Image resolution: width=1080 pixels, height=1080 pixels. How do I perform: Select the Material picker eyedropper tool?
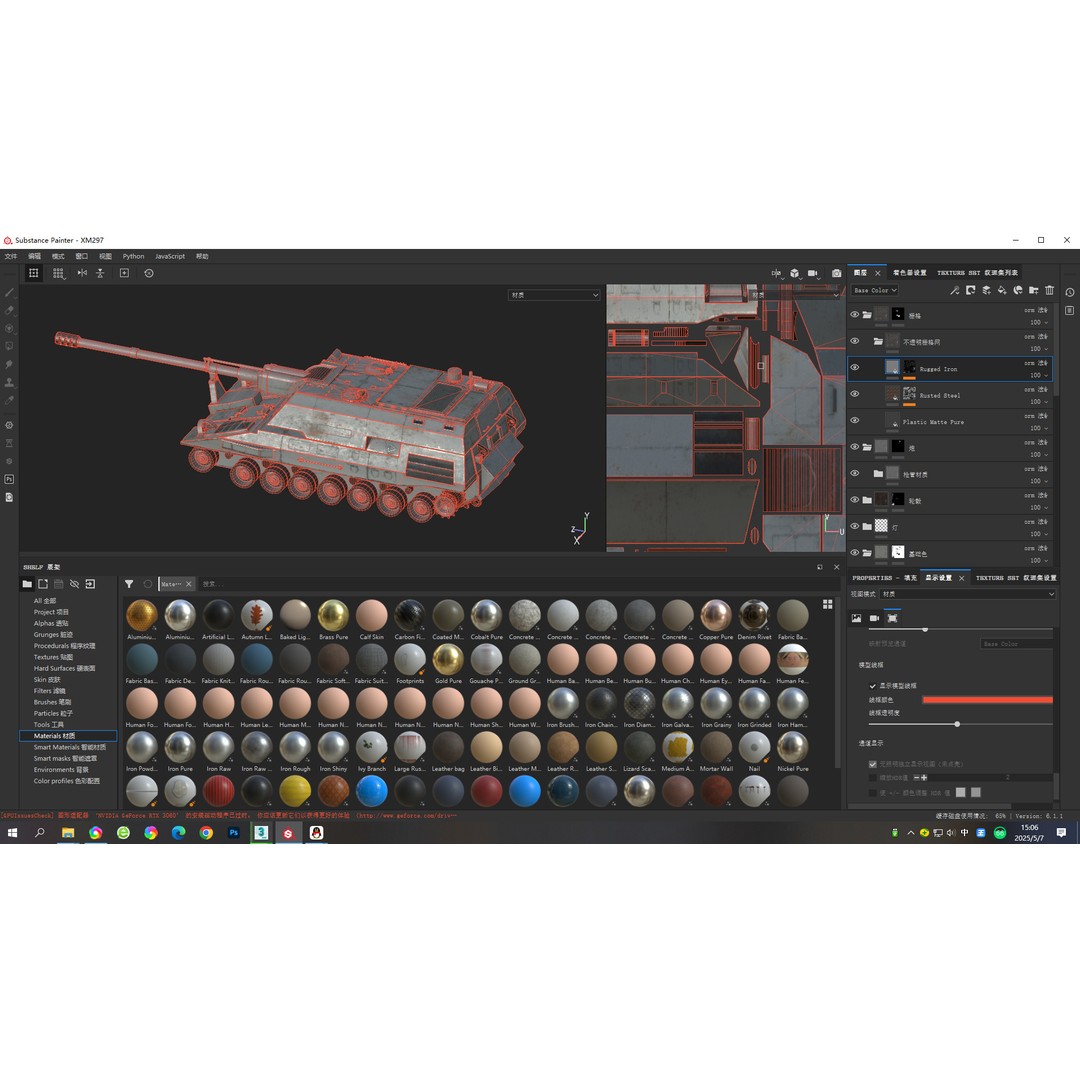coord(10,400)
